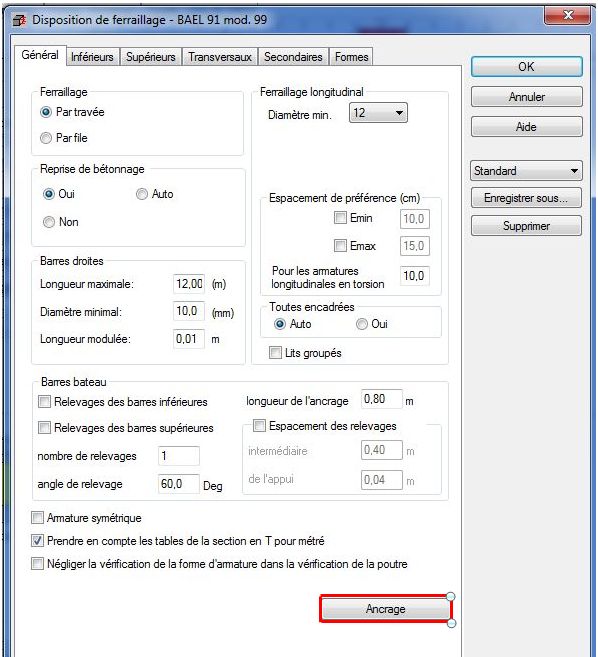
Task: Switch to the Inférieurs tab
Action: pos(92,57)
